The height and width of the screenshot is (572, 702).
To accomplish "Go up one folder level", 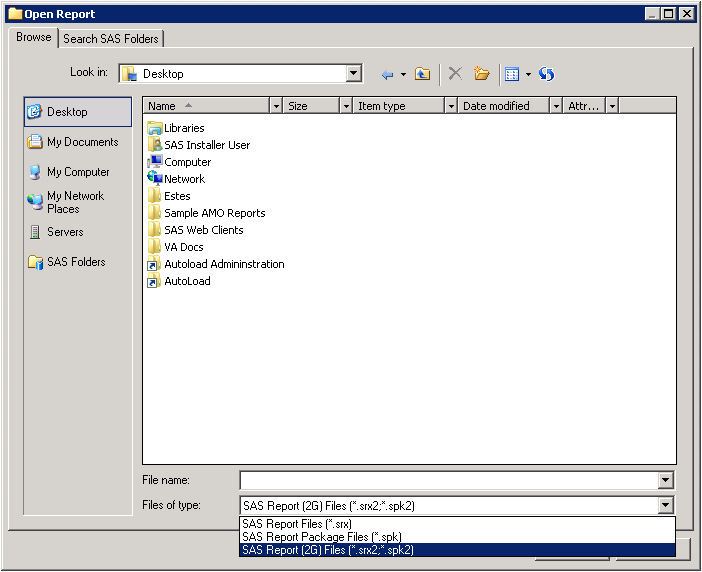I will click(x=423, y=74).
